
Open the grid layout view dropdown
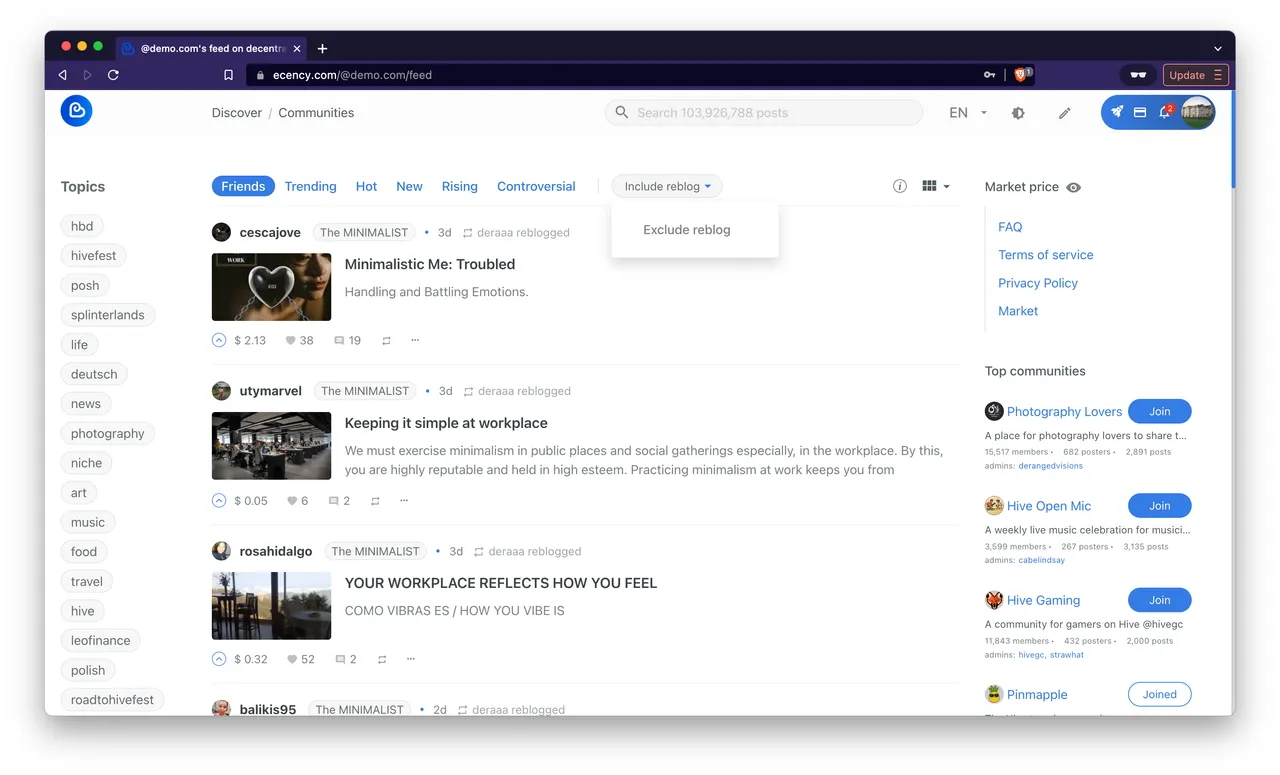point(935,186)
